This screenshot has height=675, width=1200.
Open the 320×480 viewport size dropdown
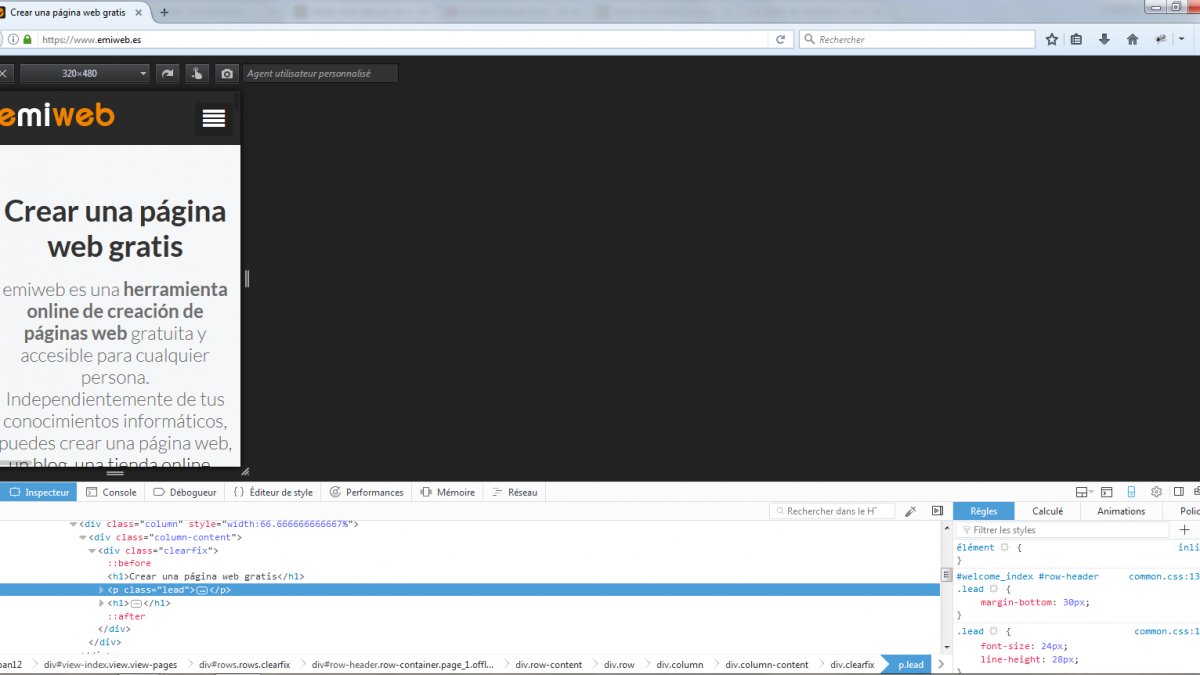[x=85, y=73]
